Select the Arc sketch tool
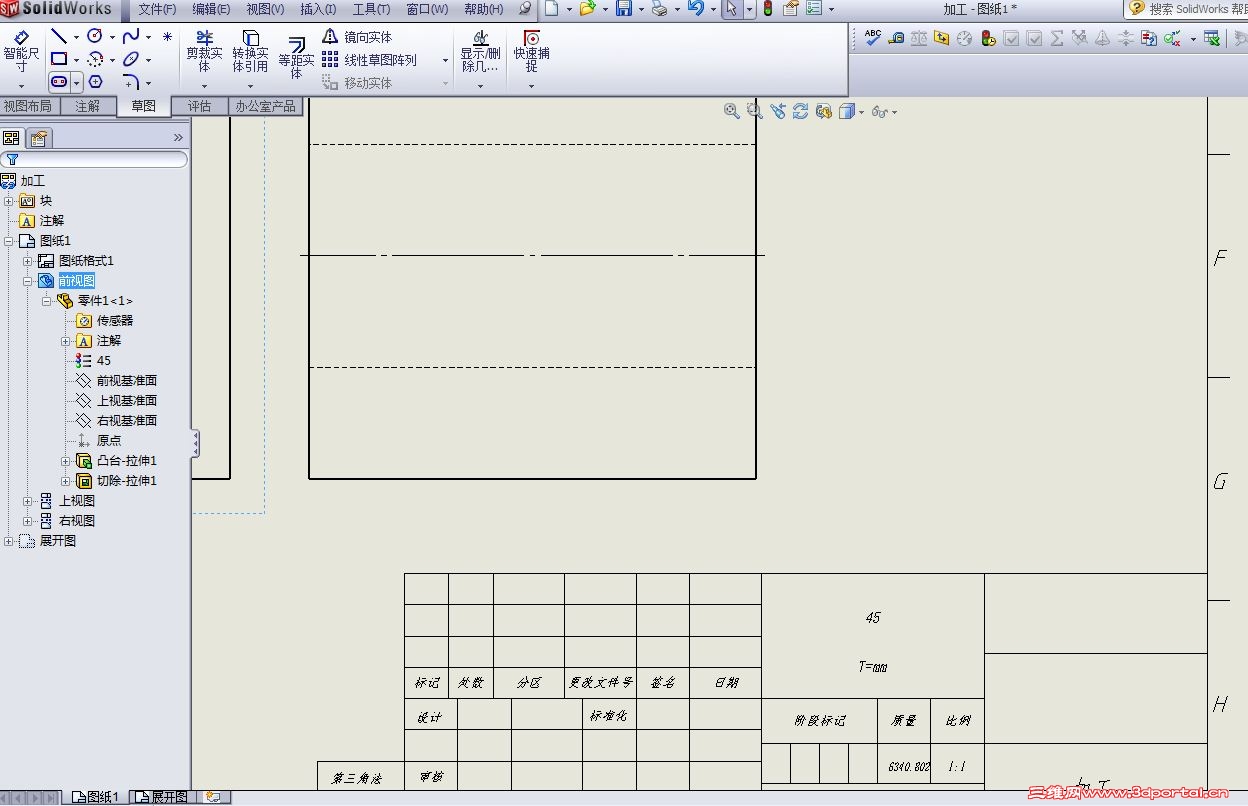This screenshot has height=806, width=1248. click(x=95, y=60)
